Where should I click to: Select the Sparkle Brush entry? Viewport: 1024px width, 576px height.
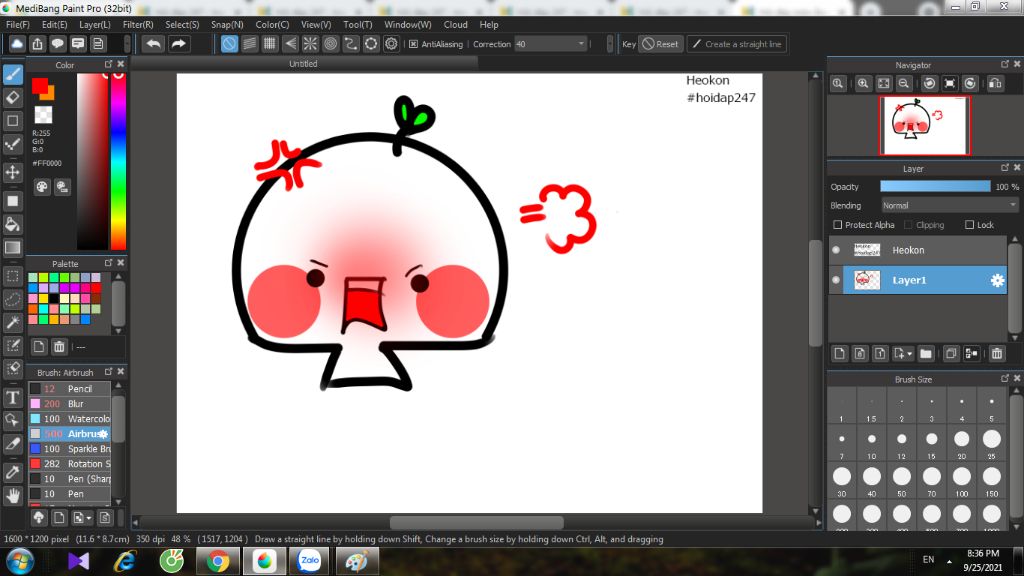[x=69, y=449]
